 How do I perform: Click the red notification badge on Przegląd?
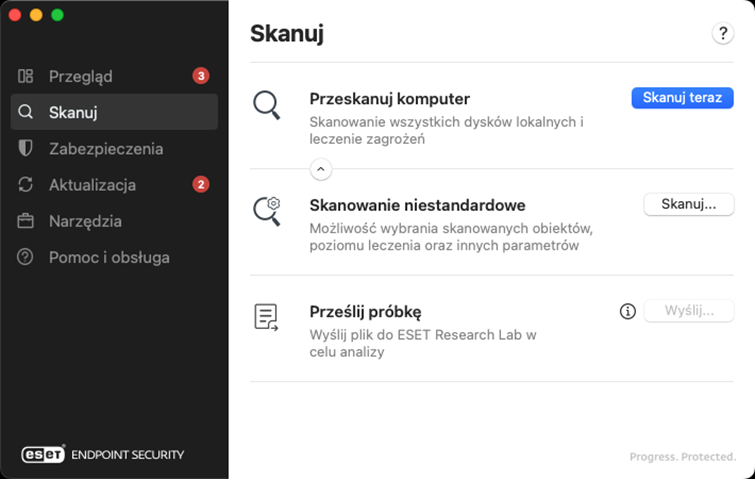201,76
